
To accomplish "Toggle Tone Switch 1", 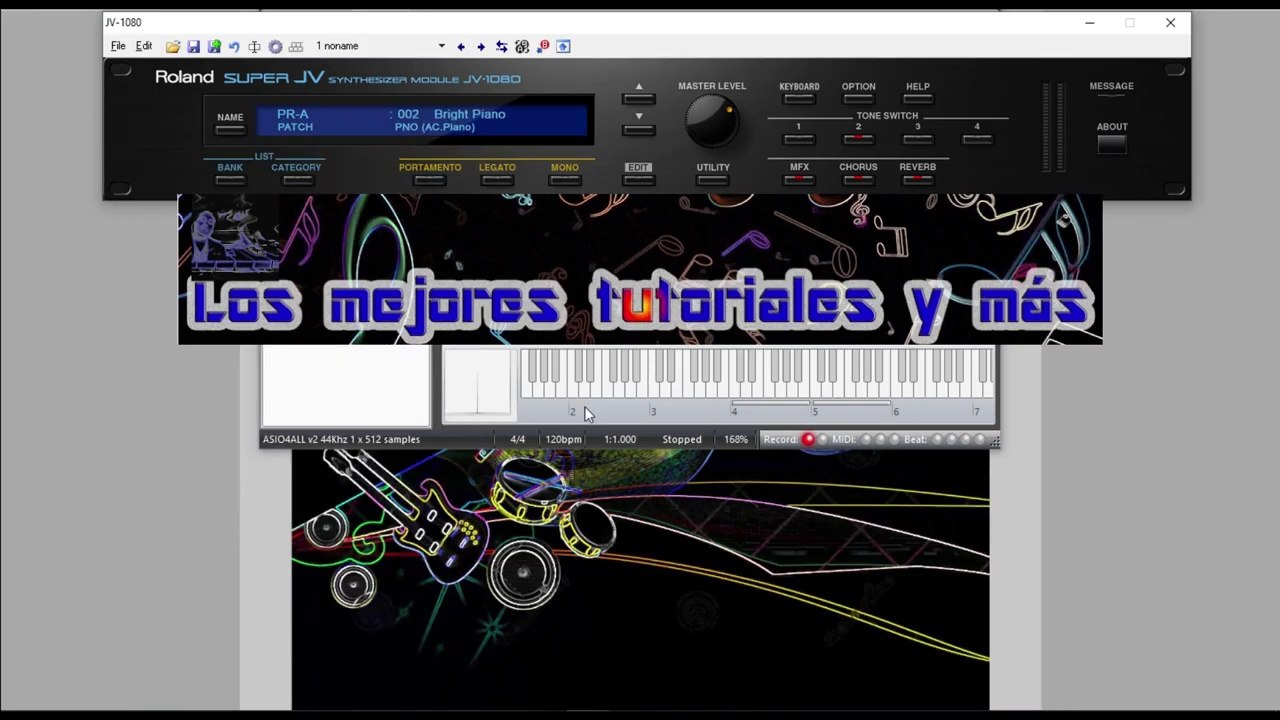I will click(799, 139).
